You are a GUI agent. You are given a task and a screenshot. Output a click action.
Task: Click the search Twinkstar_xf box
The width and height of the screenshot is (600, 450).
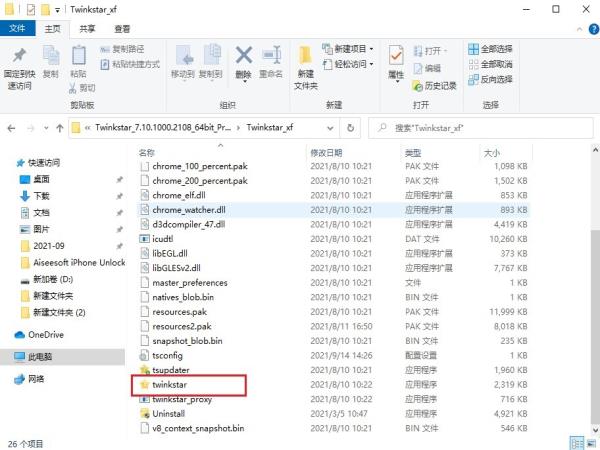[x=481, y=128]
